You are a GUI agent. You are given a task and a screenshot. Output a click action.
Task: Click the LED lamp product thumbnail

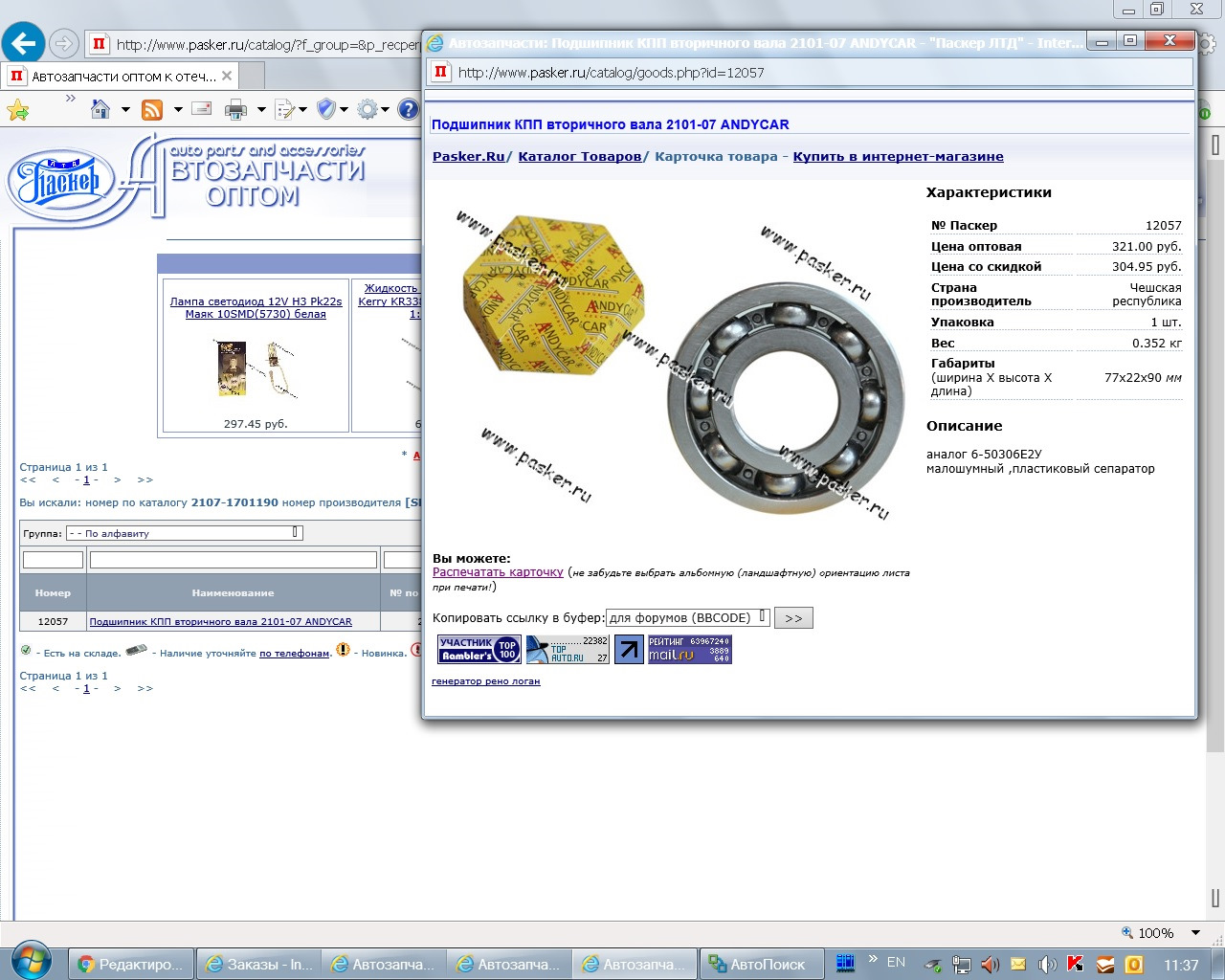click(x=256, y=369)
